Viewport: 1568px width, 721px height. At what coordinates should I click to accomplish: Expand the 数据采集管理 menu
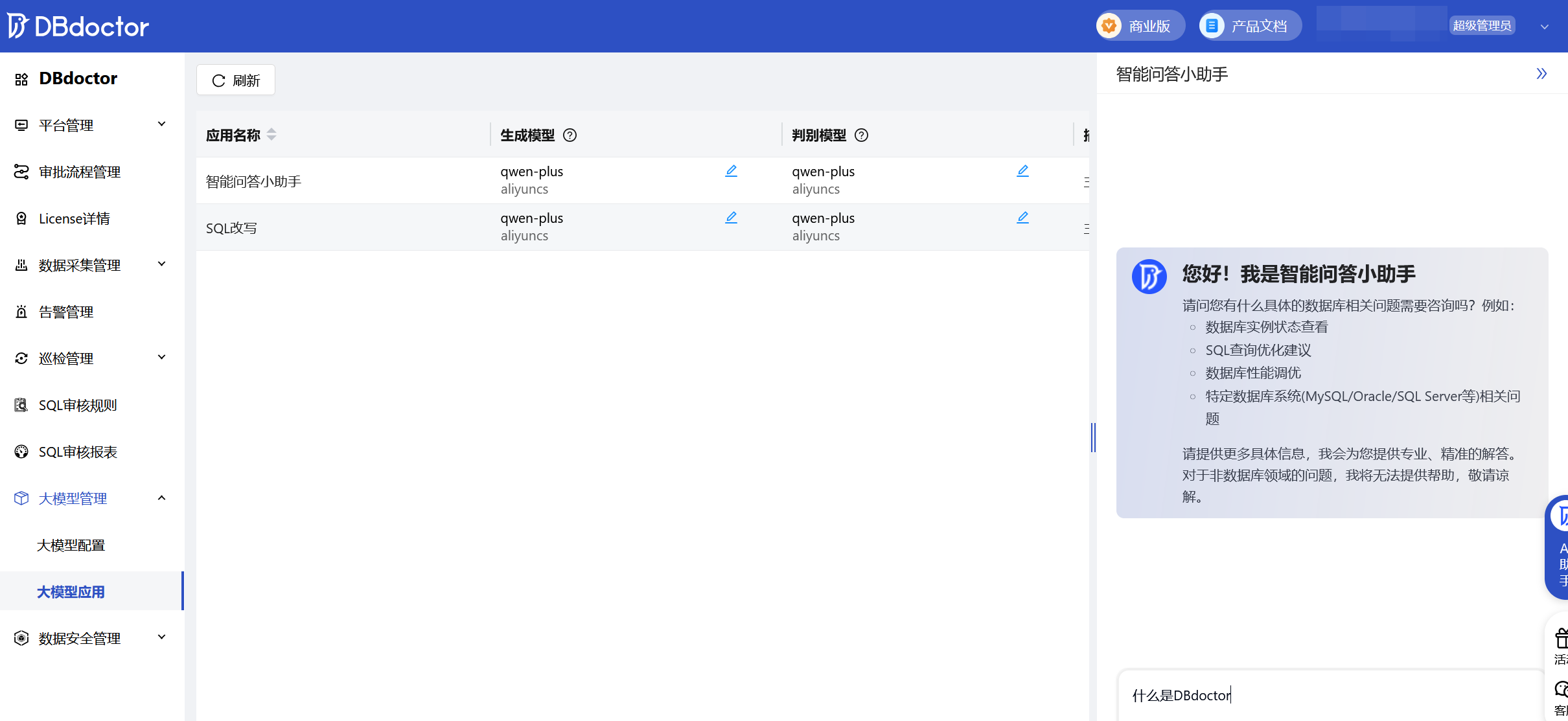click(92, 265)
